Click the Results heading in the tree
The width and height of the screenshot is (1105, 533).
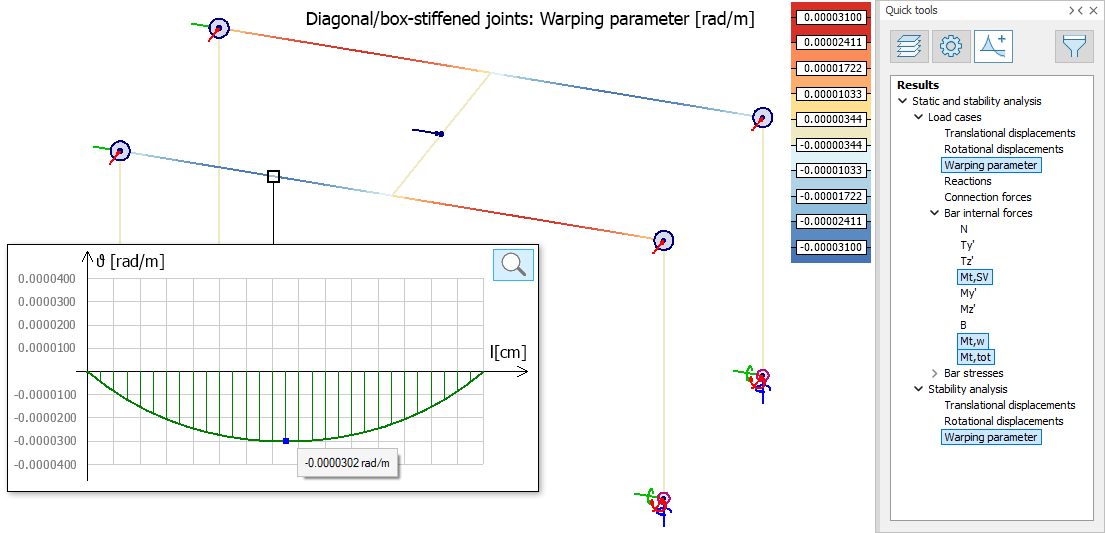(918, 85)
